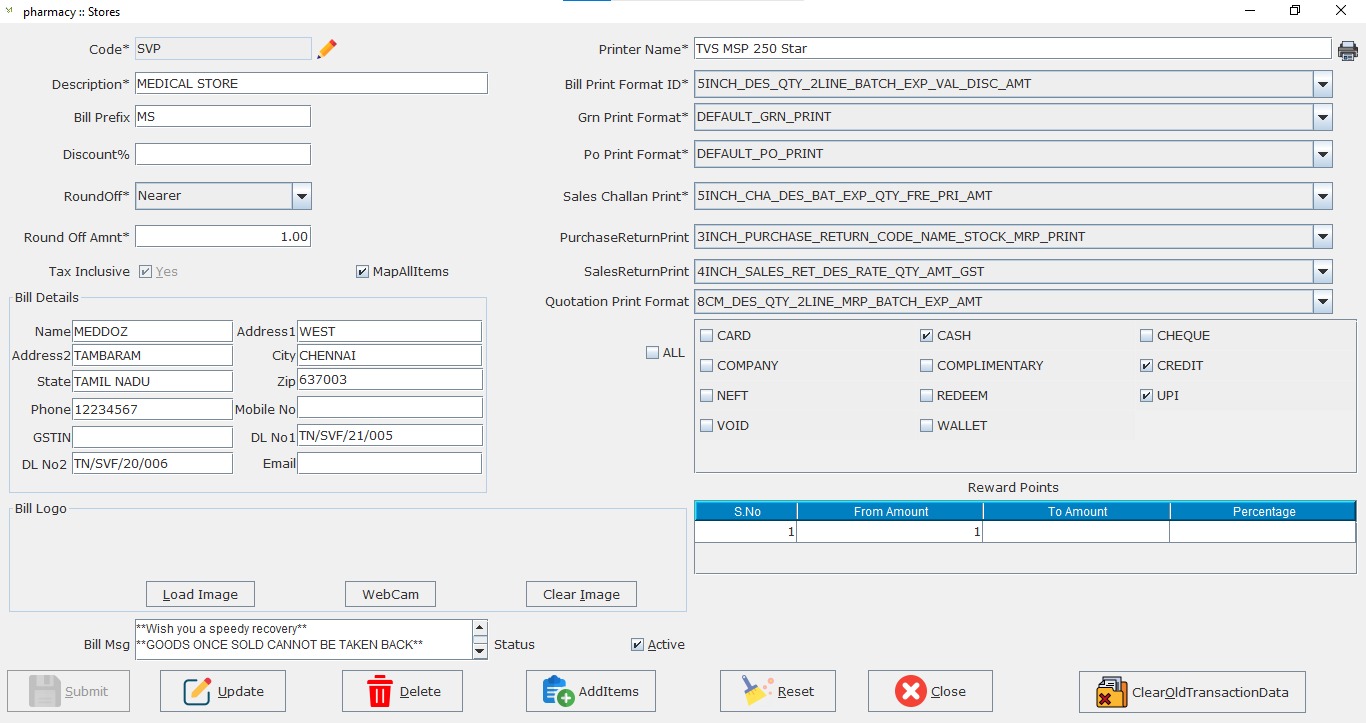This screenshot has width=1366, height=723.
Task: Click the Delete button
Action: pyautogui.click(x=402, y=691)
